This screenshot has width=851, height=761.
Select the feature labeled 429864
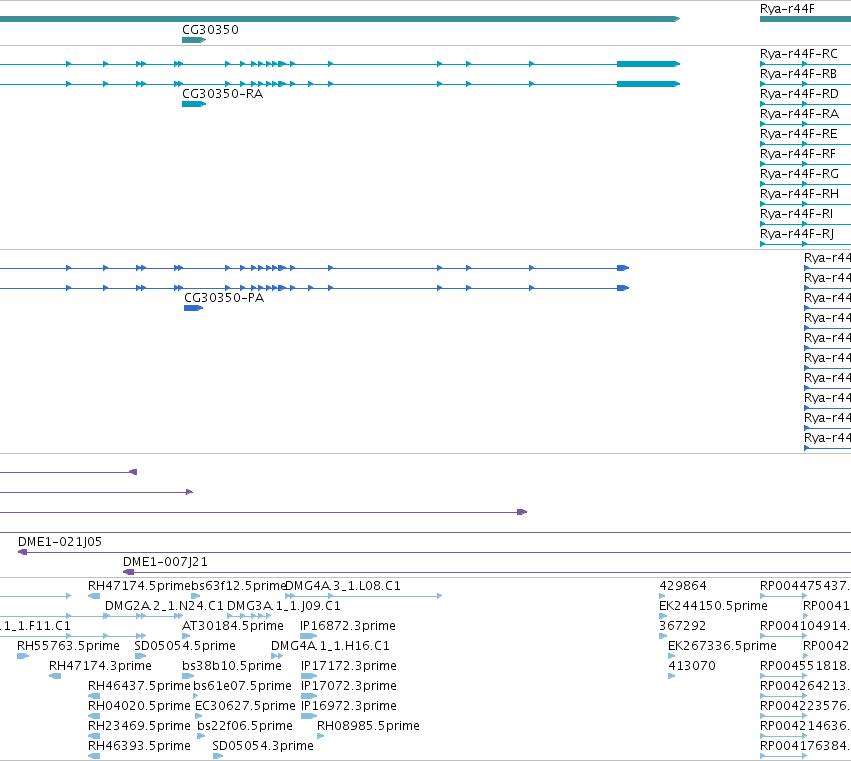pyautogui.click(x=683, y=586)
